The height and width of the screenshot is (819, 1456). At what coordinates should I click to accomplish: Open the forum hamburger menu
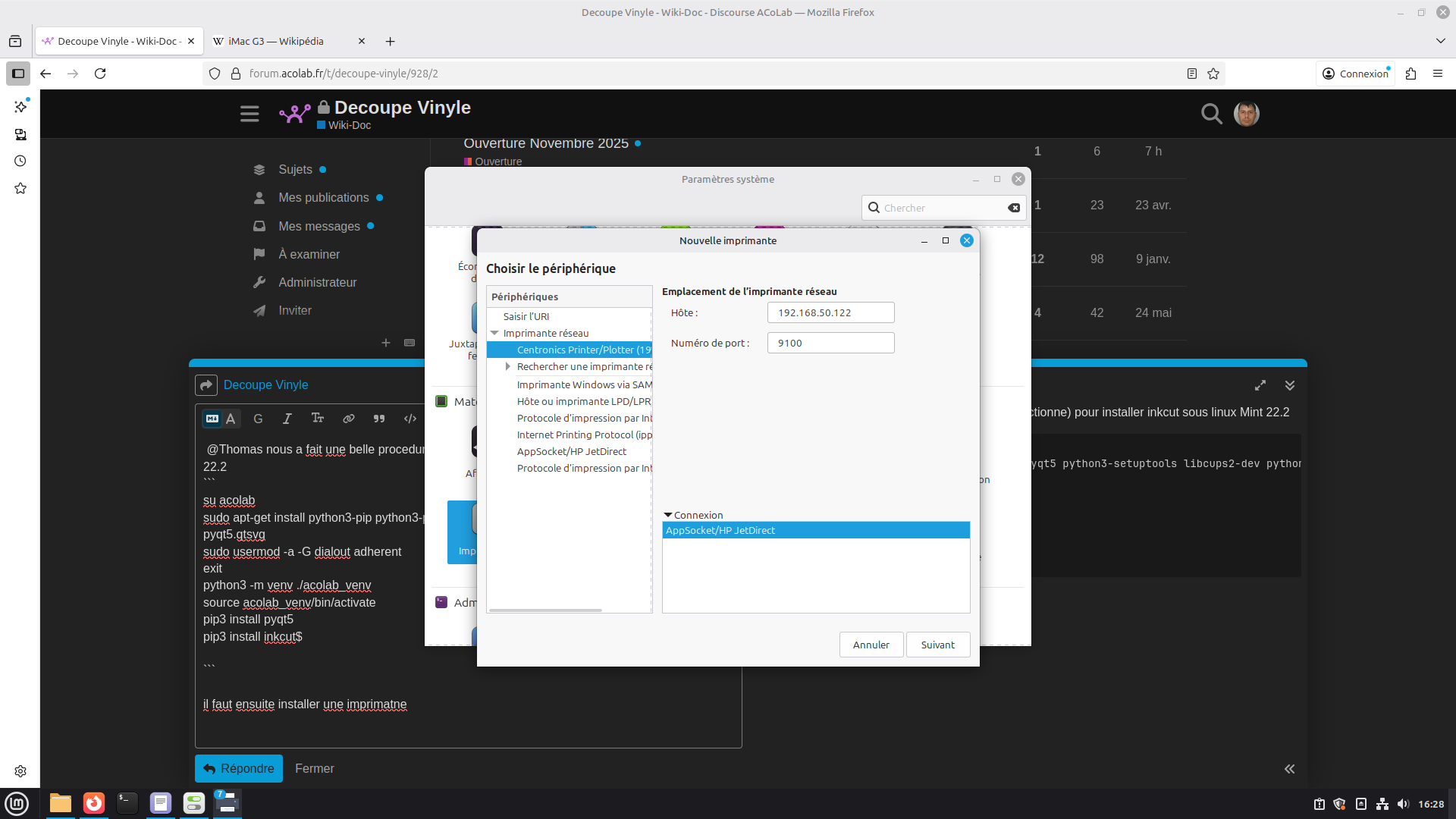click(x=249, y=114)
